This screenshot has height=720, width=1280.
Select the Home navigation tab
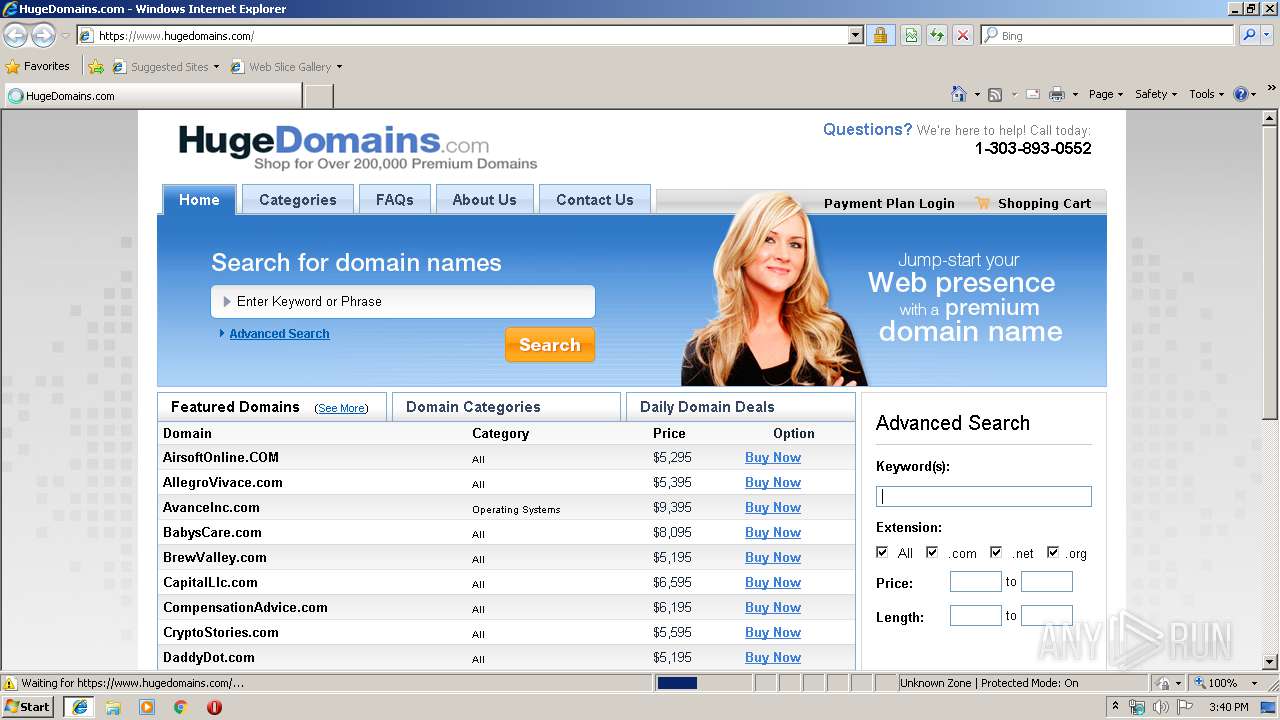coord(199,199)
